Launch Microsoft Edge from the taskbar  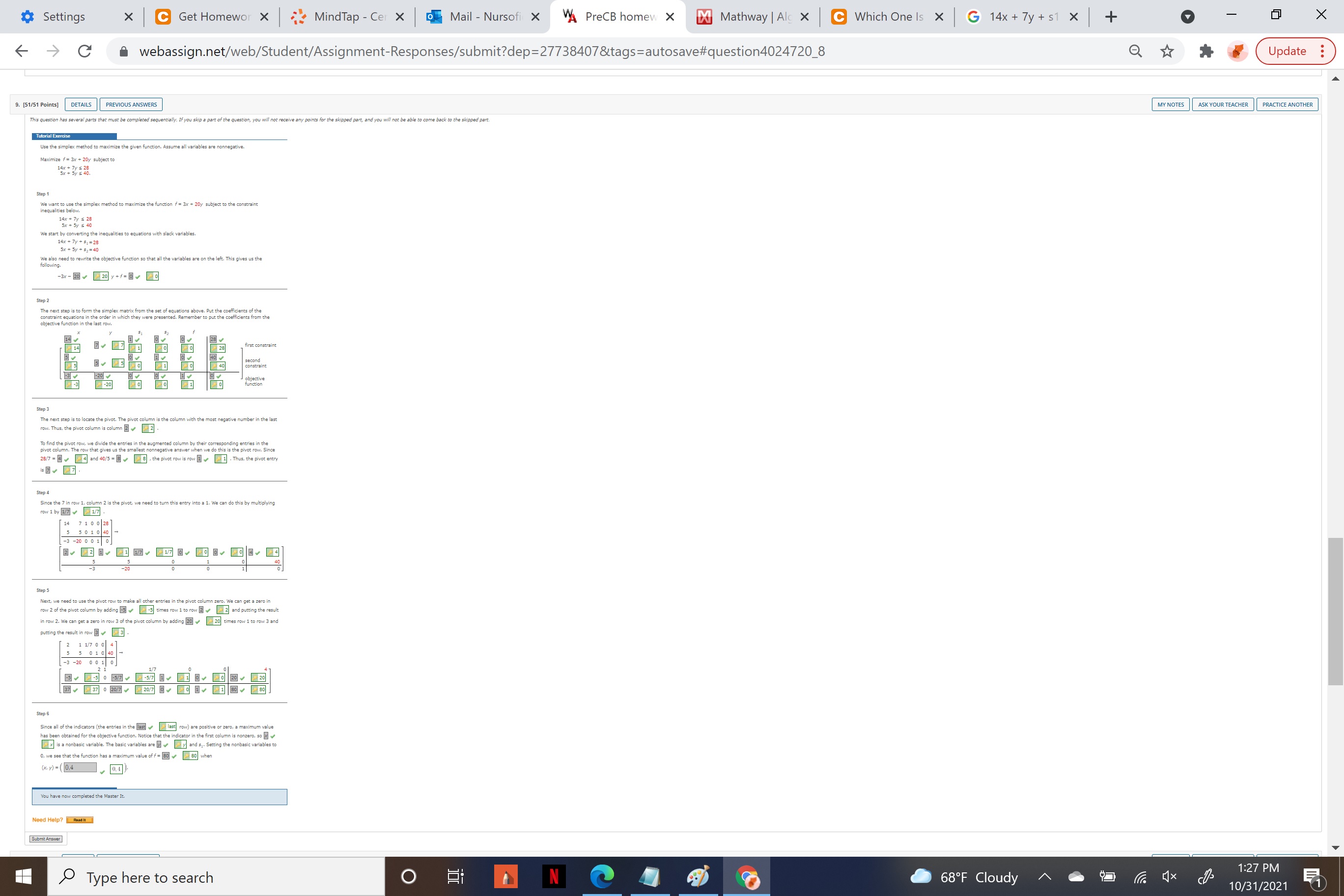tap(602, 876)
